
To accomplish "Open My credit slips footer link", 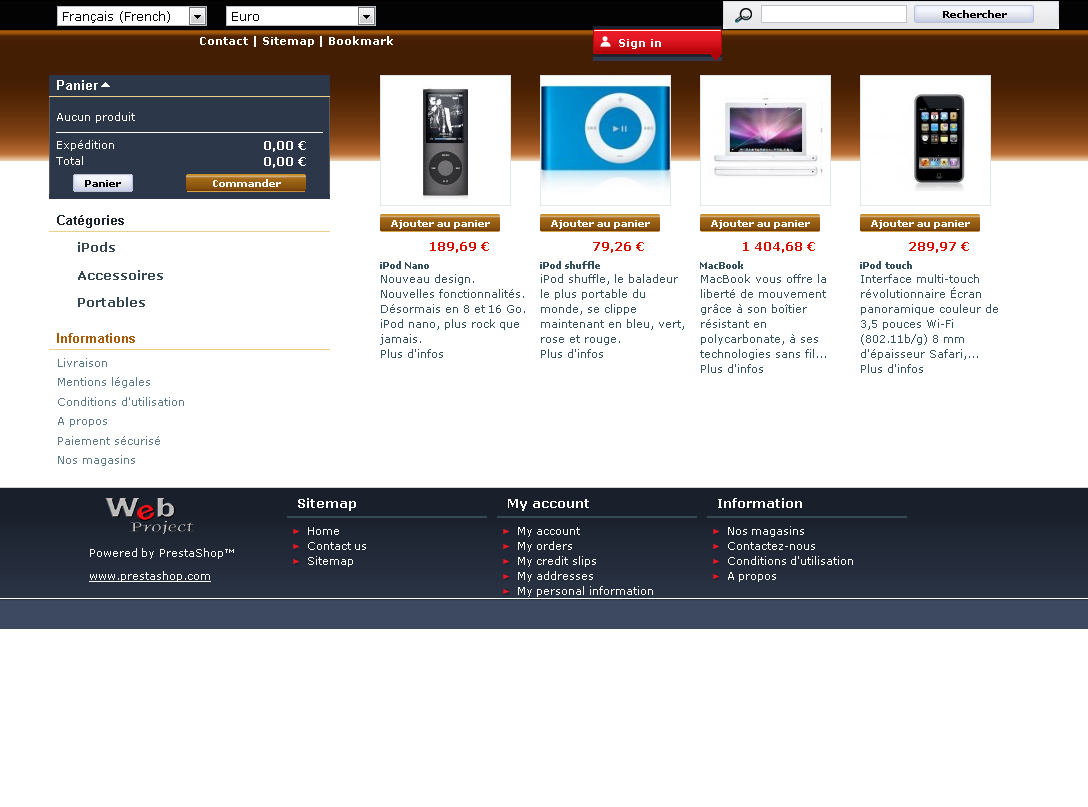I will (556, 561).
